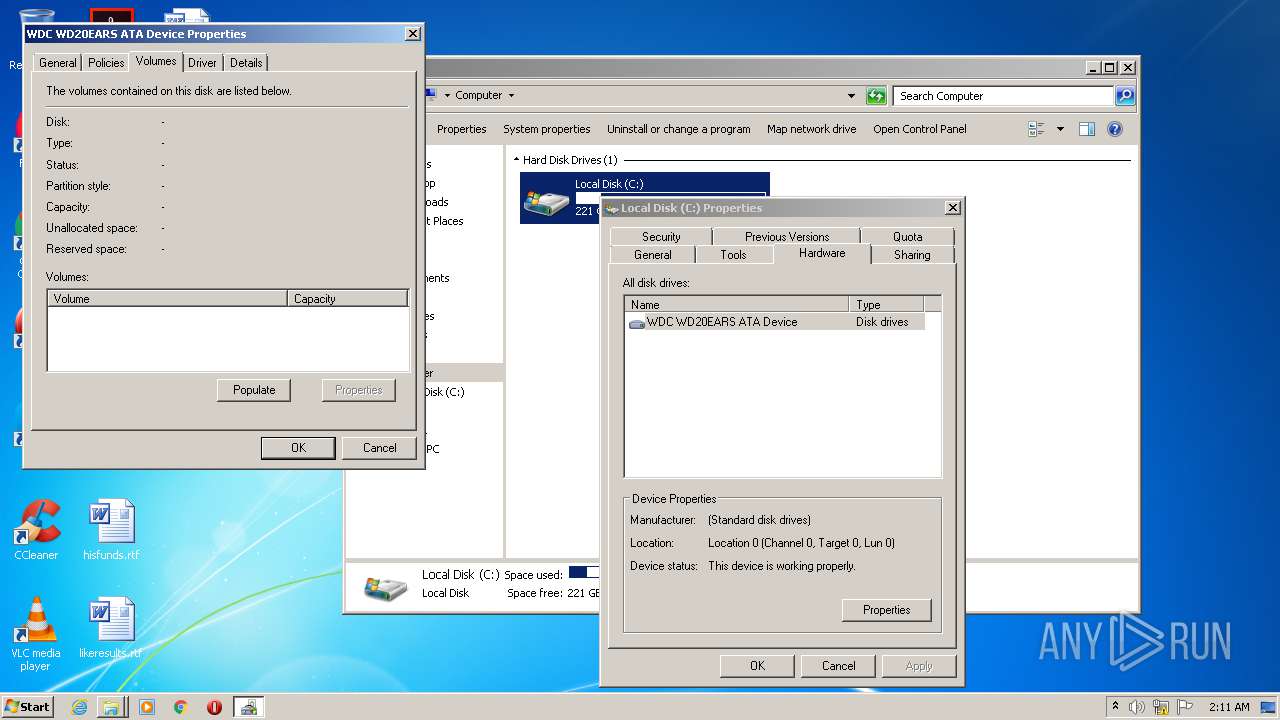The width and height of the screenshot is (1280, 720).
Task: Open the Explorer help icon
Action: pyautogui.click(x=1115, y=129)
